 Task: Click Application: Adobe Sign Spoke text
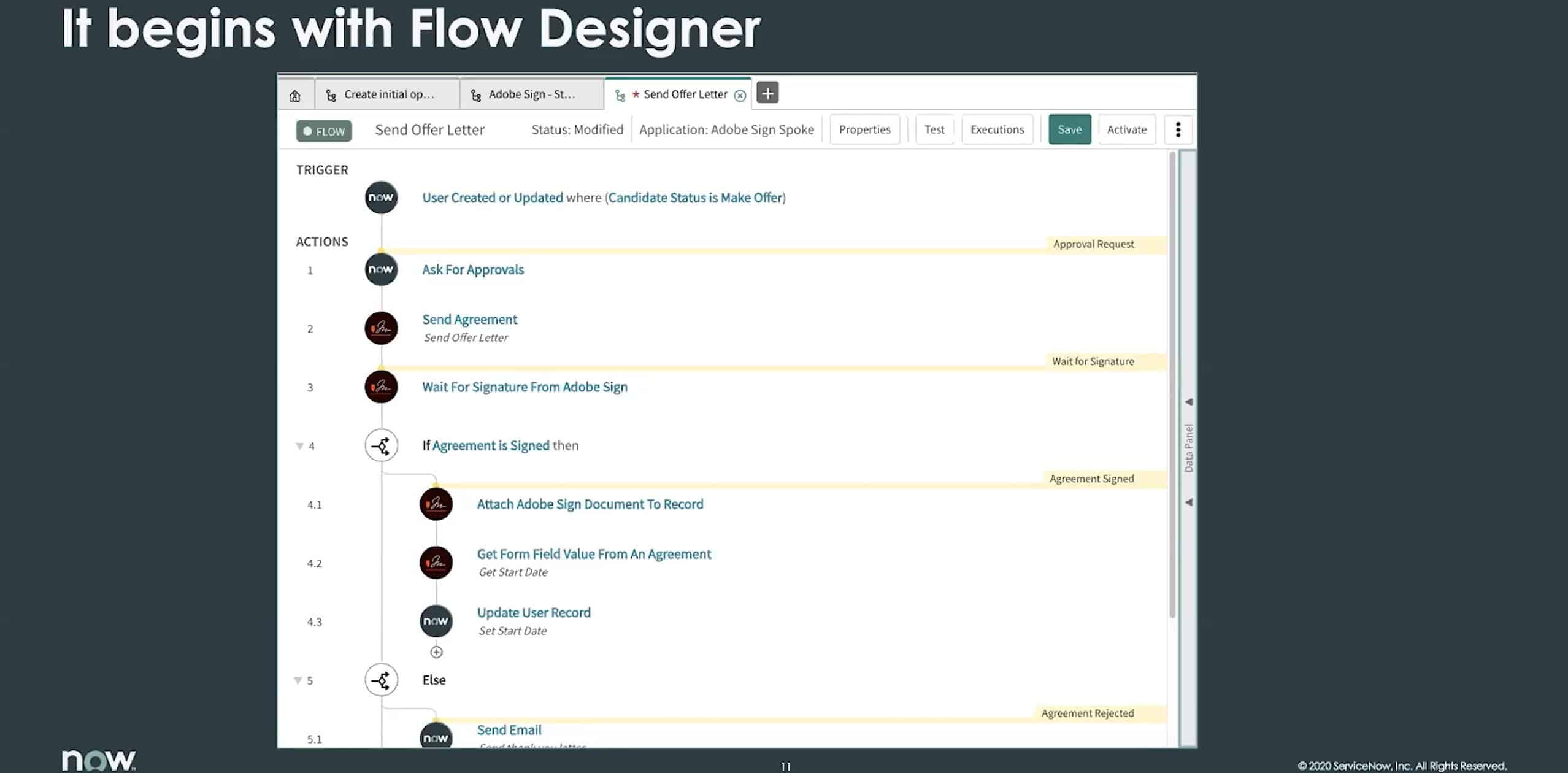[726, 129]
